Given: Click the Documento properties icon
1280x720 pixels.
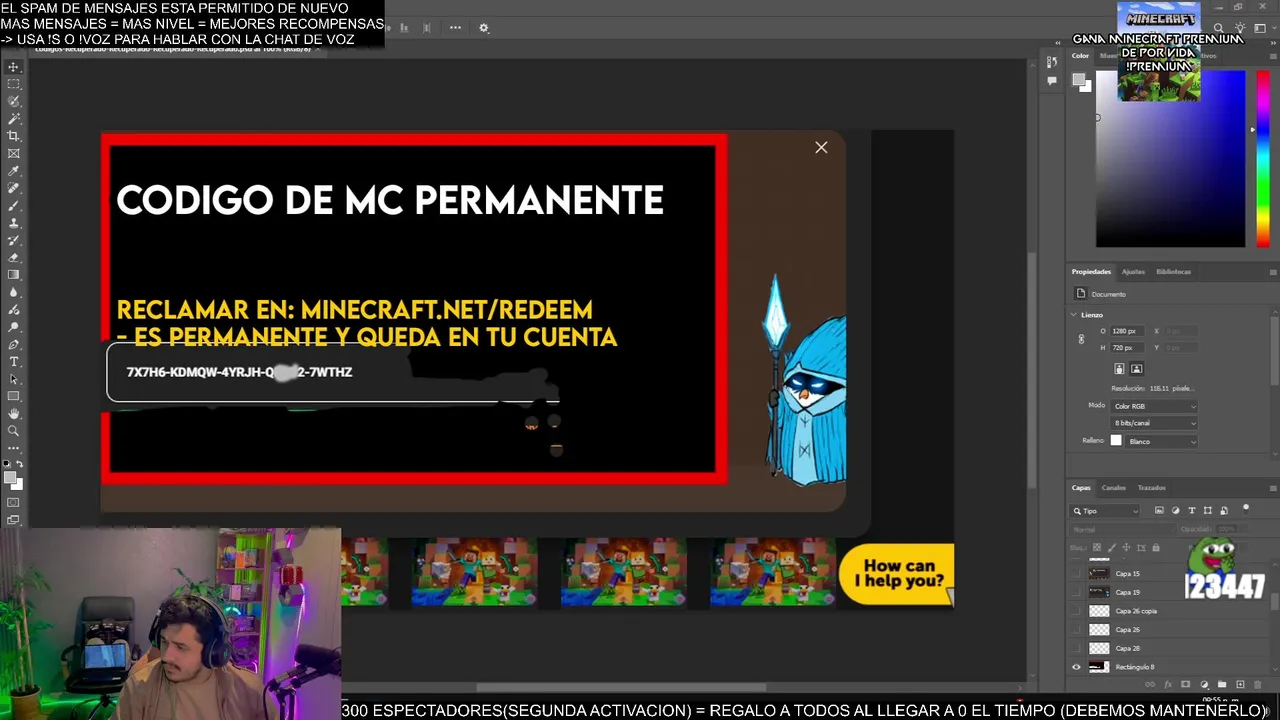Looking at the screenshot, I should [1080, 294].
